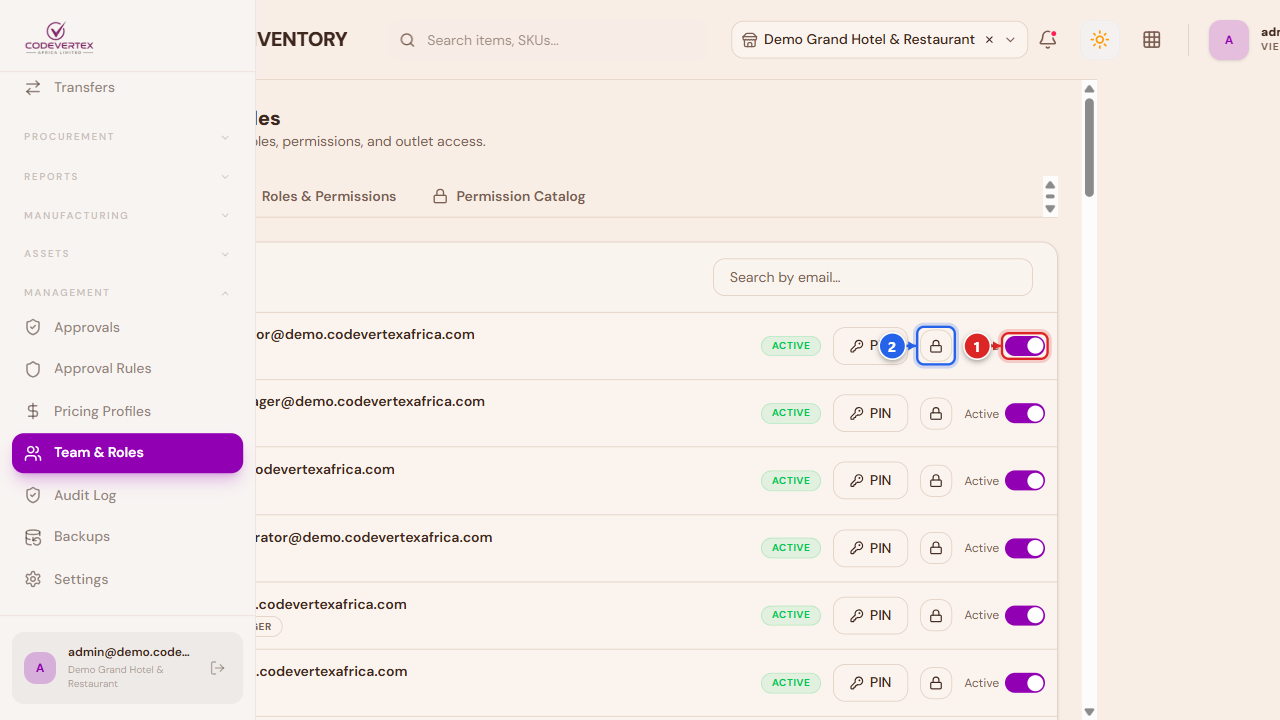Open the Permission Catalog tab
The height and width of the screenshot is (720, 1280).
(509, 196)
